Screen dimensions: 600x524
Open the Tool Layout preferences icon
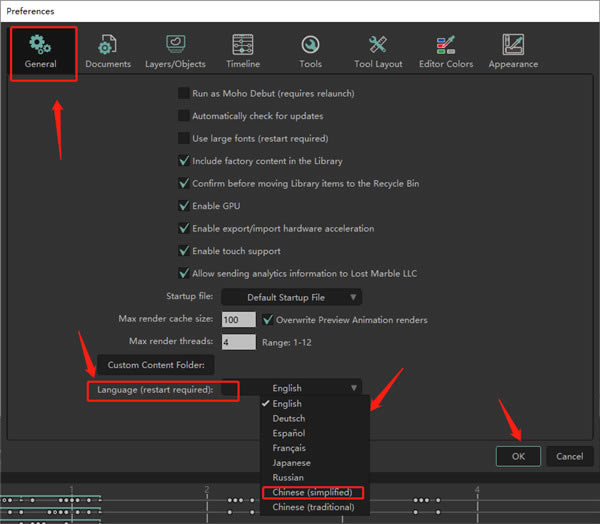(378, 46)
